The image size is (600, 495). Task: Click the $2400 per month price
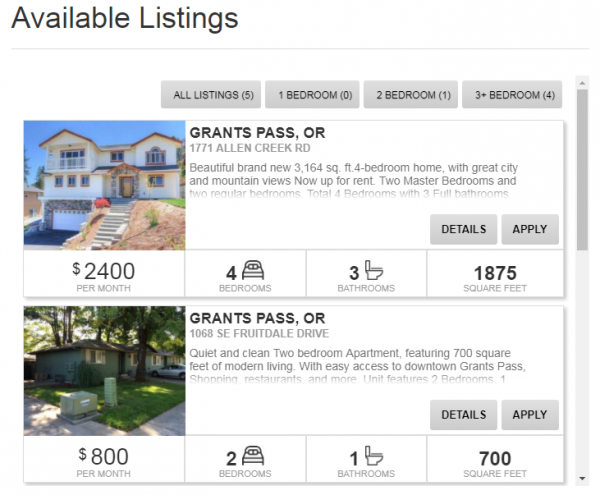[x=104, y=271]
